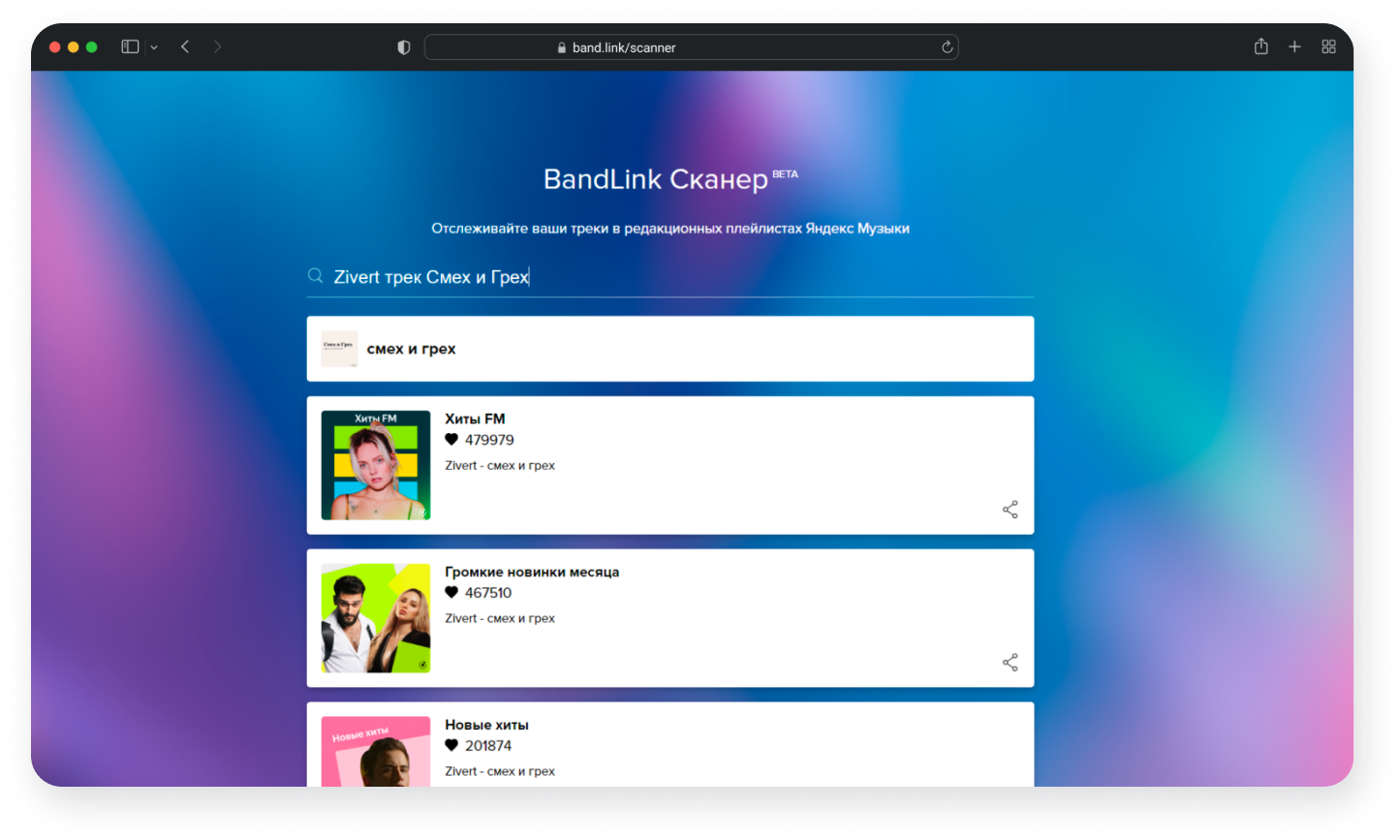1400x840 pixels.
Task: Click share icon on Громкие новинки месяца card
Action: coord(1010,663)
